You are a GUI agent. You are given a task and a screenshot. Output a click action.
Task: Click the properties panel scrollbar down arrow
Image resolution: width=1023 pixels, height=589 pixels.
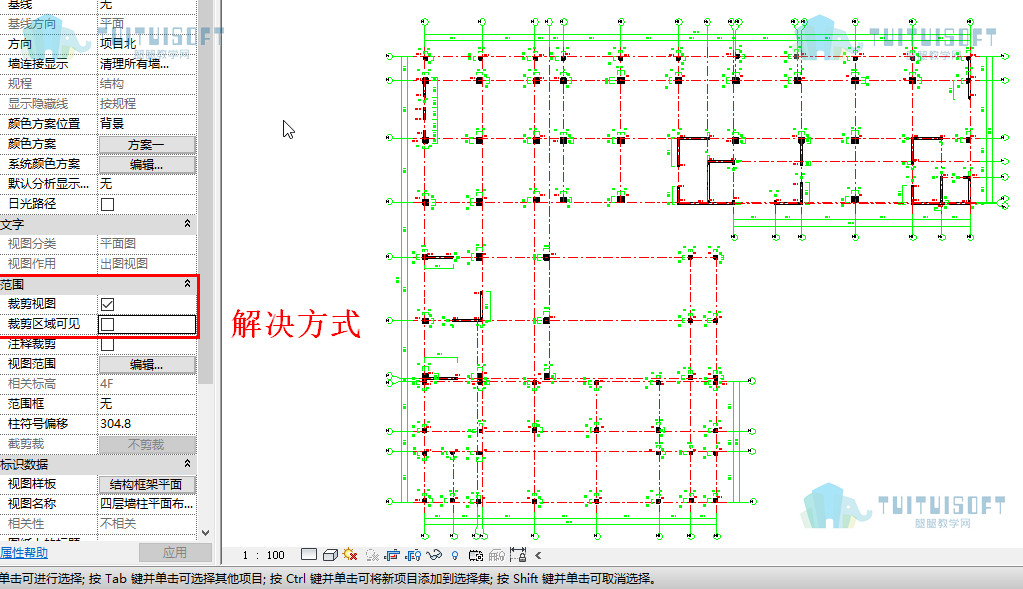[x=206, y=532]
